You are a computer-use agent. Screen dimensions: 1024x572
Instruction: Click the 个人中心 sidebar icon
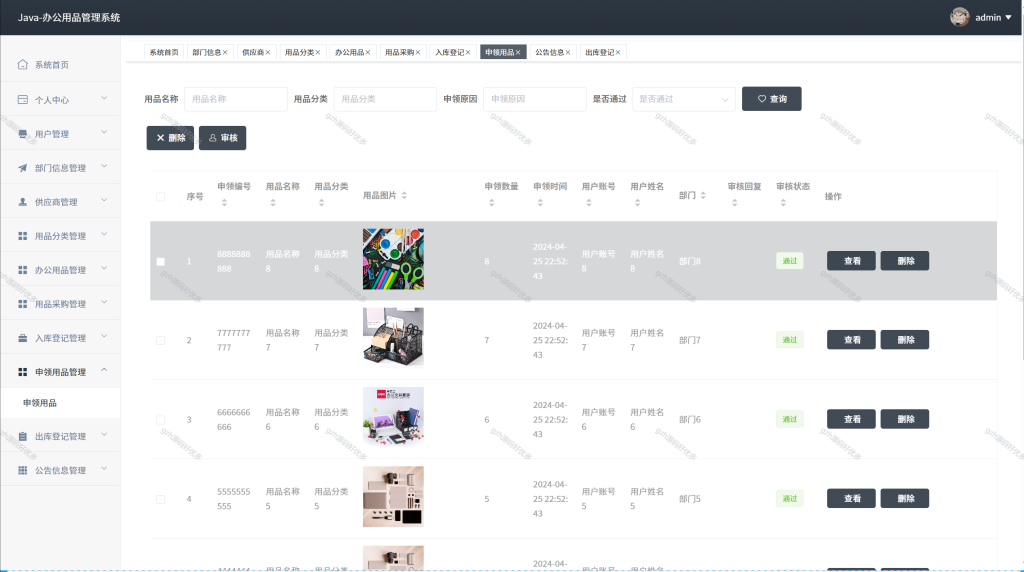pos(23,100)
